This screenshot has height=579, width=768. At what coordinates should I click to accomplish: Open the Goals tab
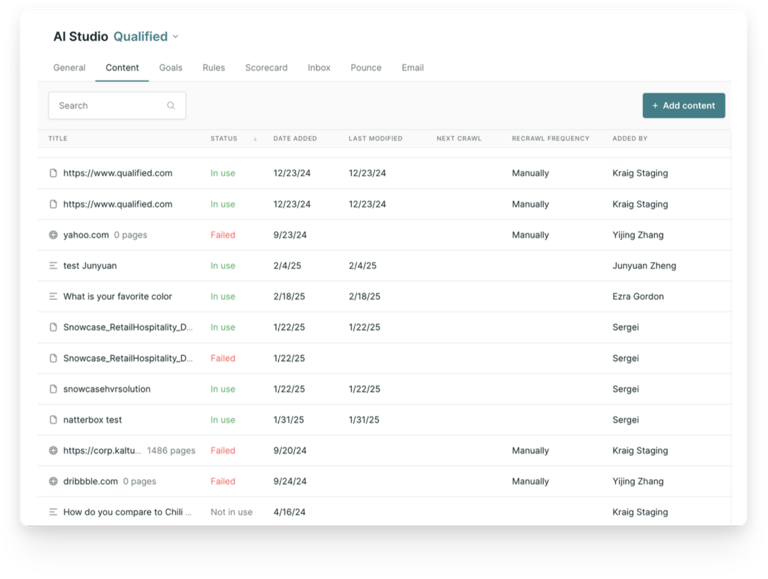coord(170,68)
